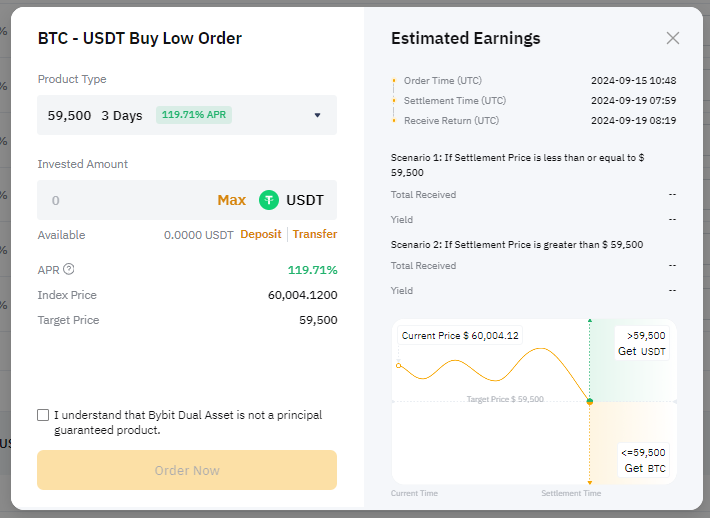Click the settlement point dot on chart
The height and width of the screenshot is (518, 710).
(x=589, y=401)
